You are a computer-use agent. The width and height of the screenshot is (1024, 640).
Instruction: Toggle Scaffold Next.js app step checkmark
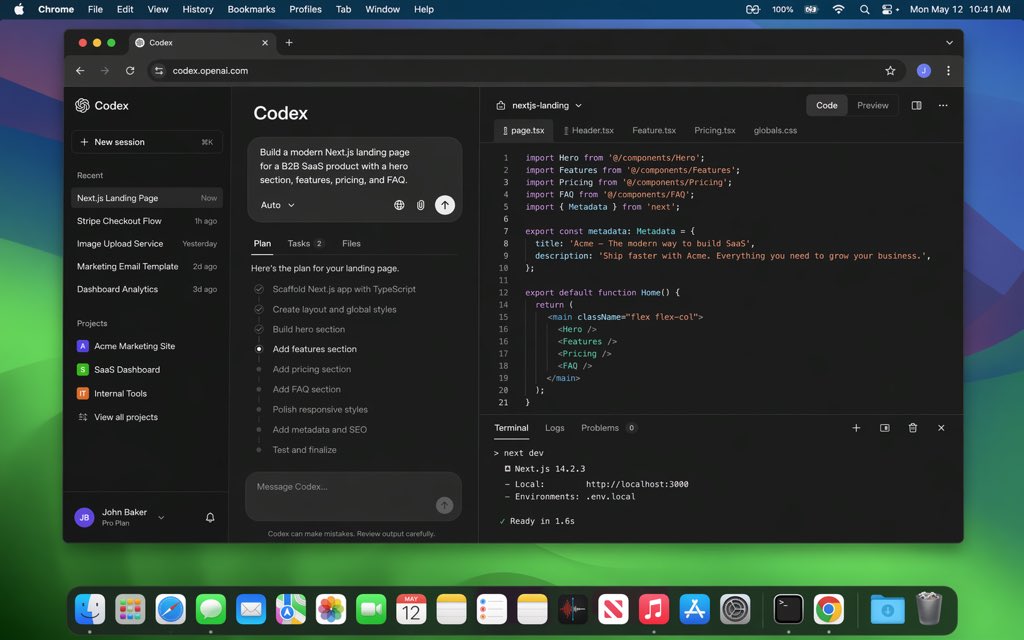tap(259, 289)
